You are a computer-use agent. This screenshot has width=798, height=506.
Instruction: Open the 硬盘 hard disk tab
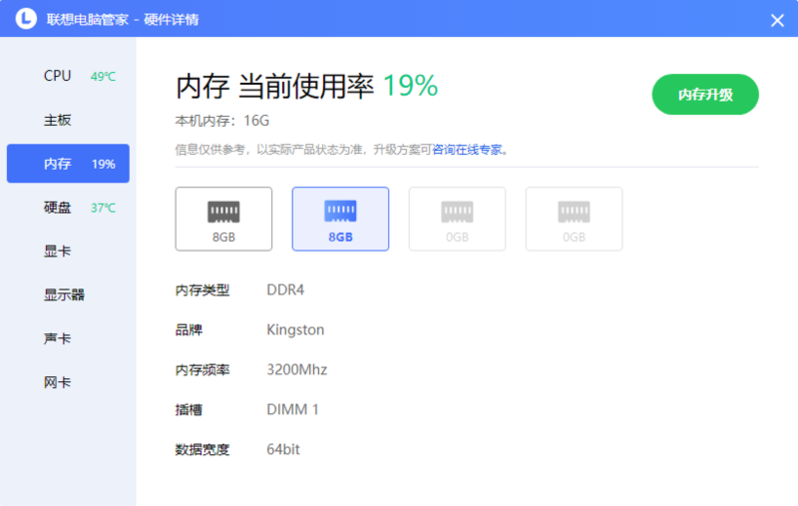58,208
